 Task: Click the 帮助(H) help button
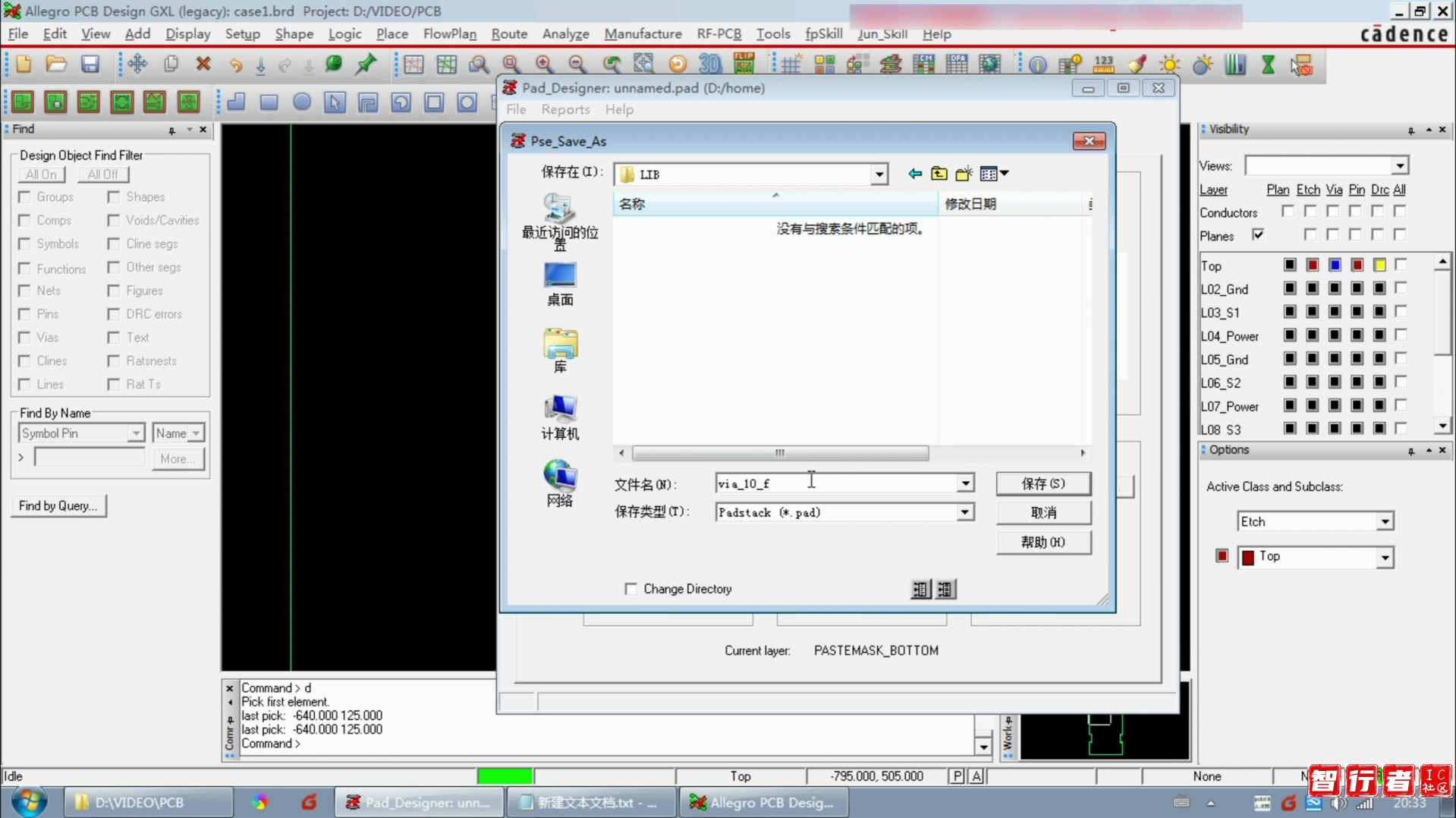(1043, 543)
